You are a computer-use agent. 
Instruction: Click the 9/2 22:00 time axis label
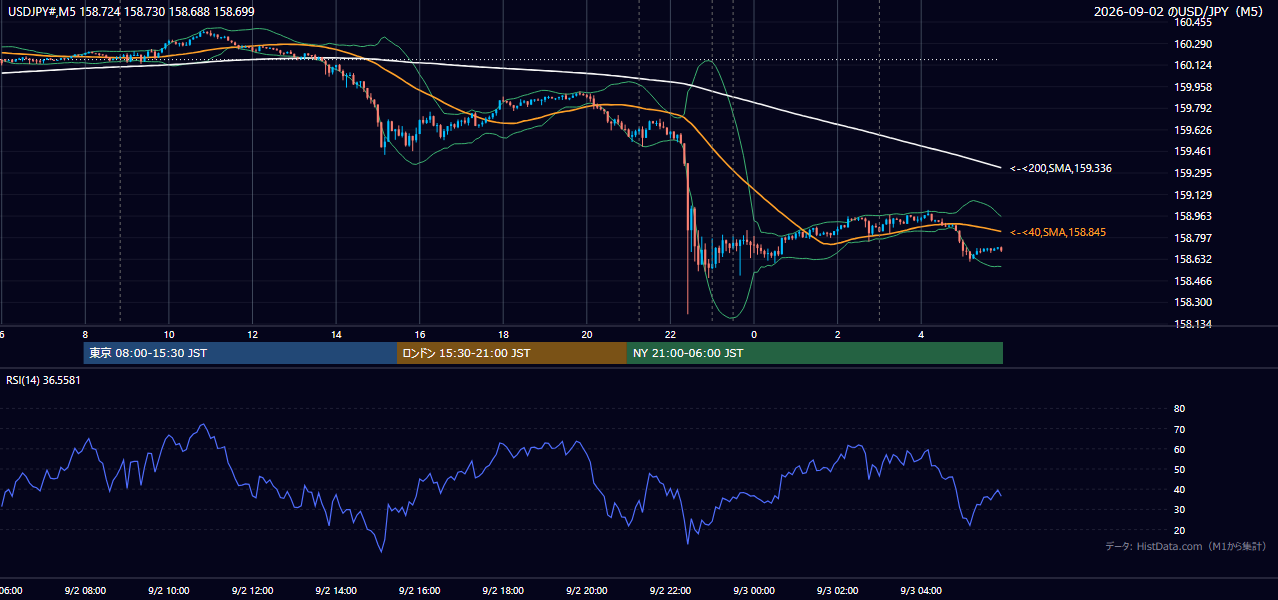tap(670, 590)
